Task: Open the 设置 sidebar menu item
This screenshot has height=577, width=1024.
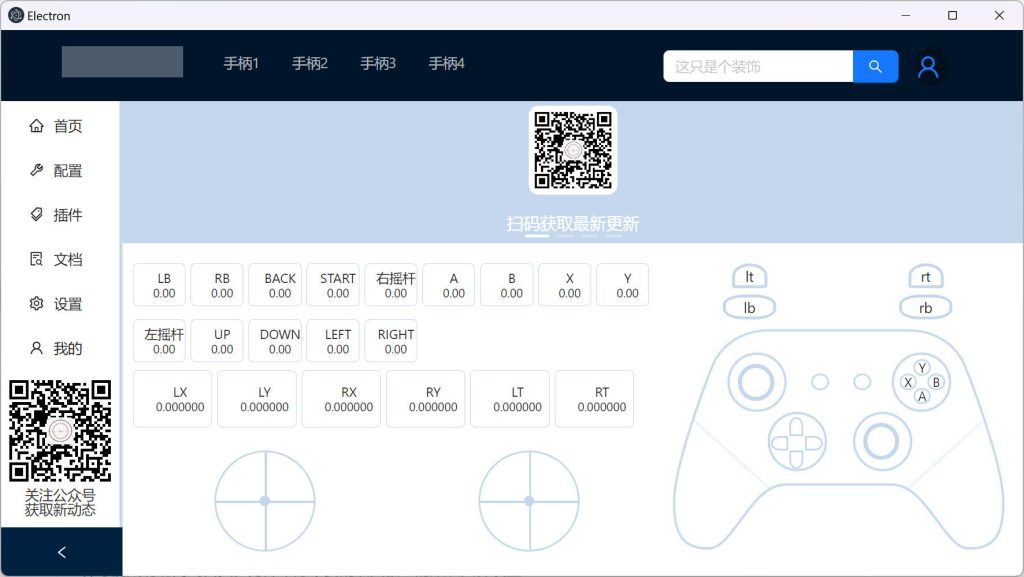Action: point(60,304)
